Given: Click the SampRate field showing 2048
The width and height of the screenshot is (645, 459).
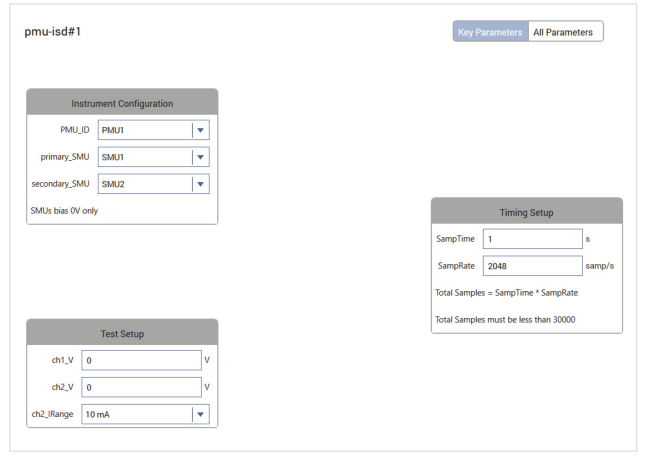Looking at the screenshot, I should (532, 266).
